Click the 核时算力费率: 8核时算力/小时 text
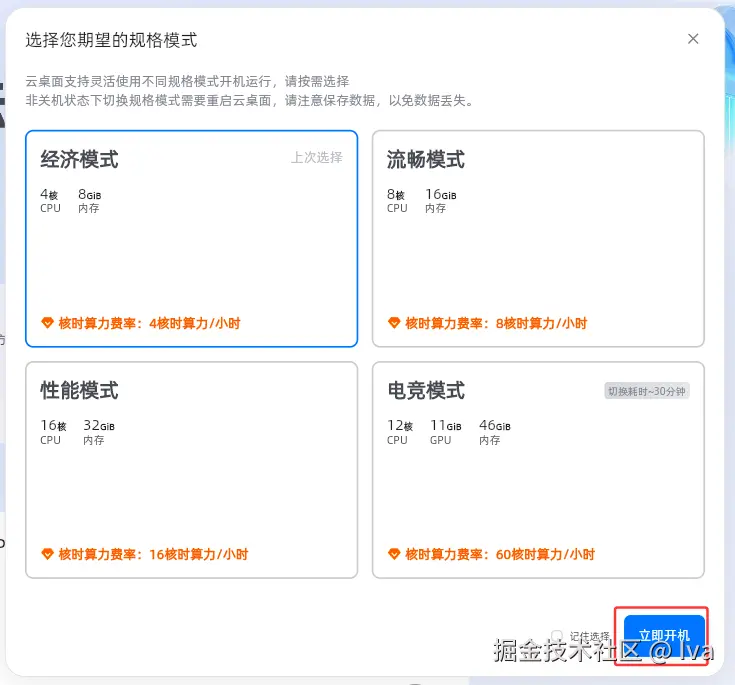735x685 pixels. pyautogui.click(x=496, y=323)
